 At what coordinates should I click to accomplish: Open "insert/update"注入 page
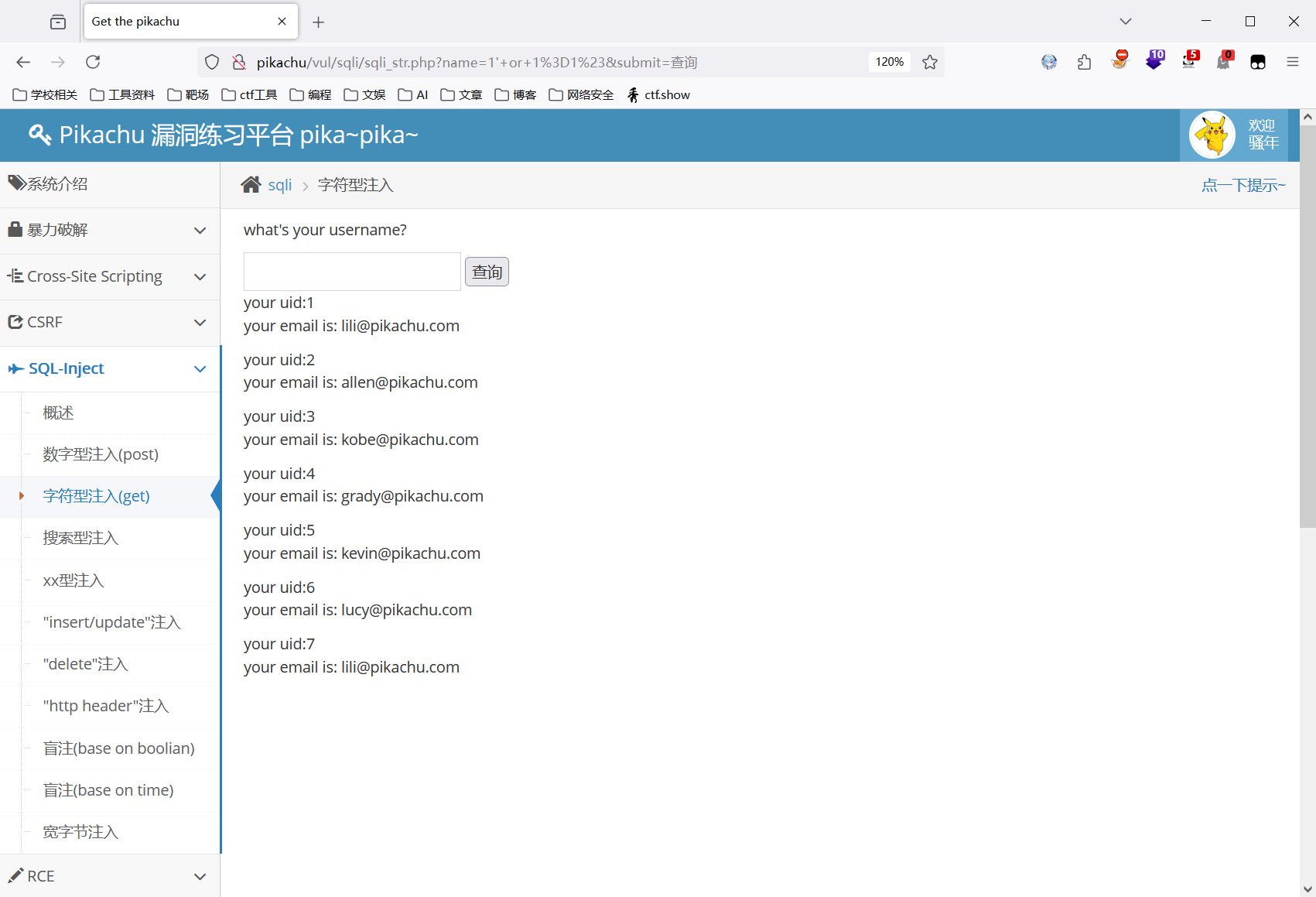111,622
